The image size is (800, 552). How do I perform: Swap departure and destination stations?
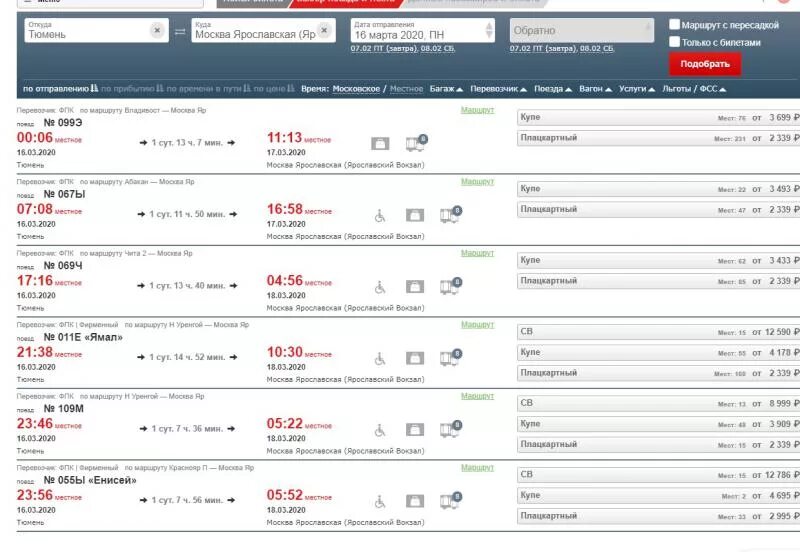pos(180,32)
